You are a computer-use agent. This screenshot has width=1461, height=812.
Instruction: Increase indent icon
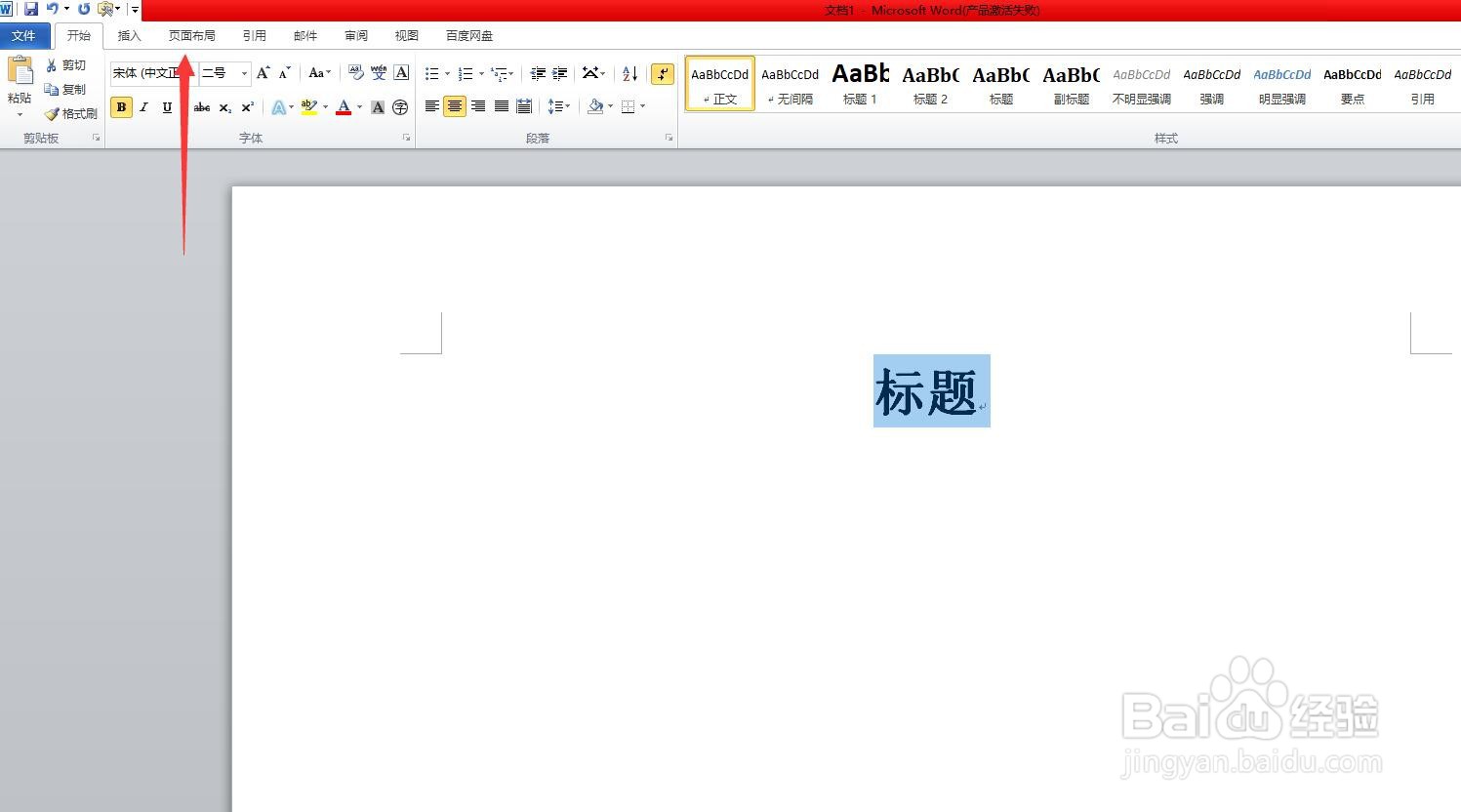pos(560,73)
